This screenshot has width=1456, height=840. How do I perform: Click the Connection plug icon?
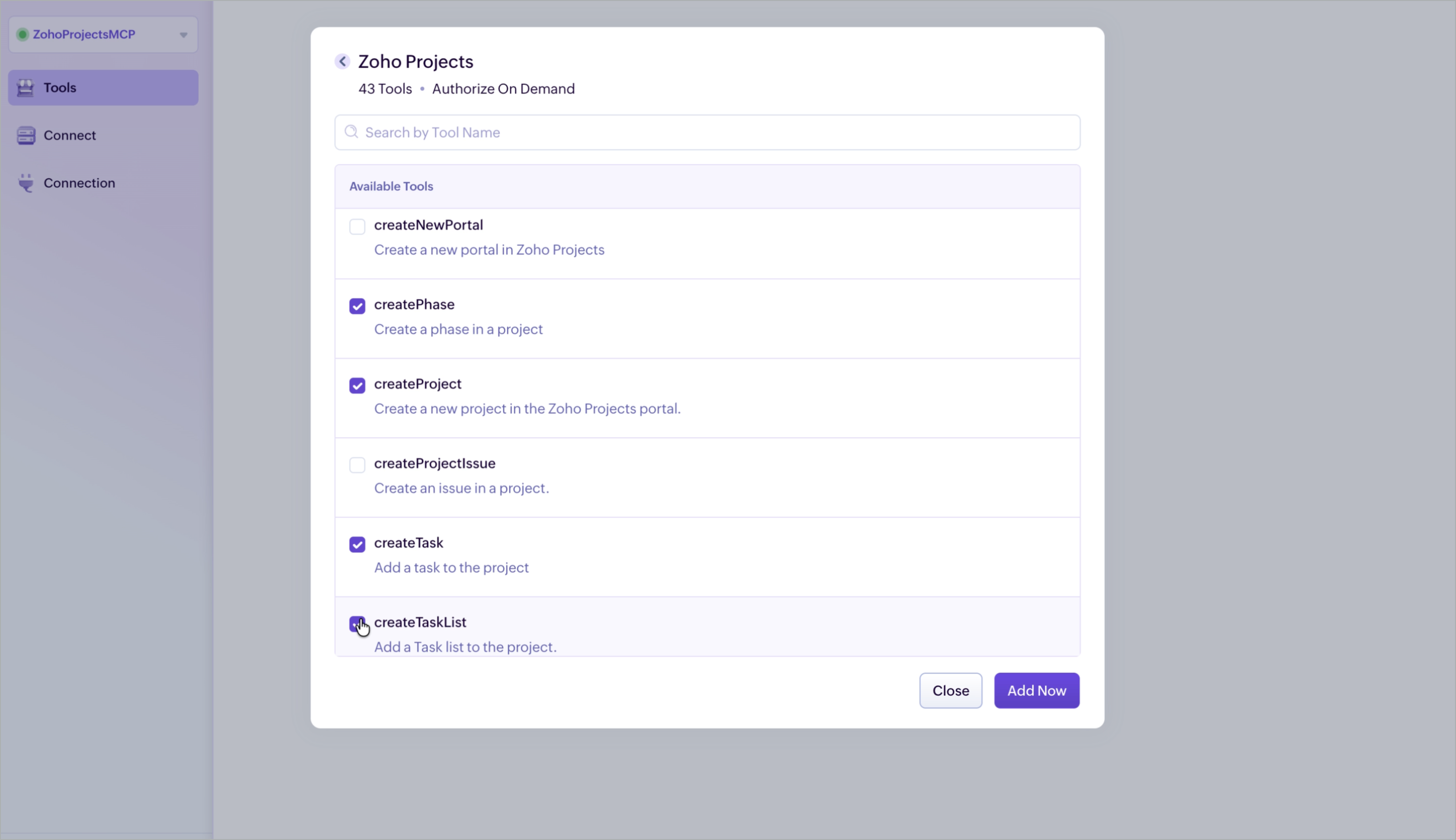coord(25,183)
